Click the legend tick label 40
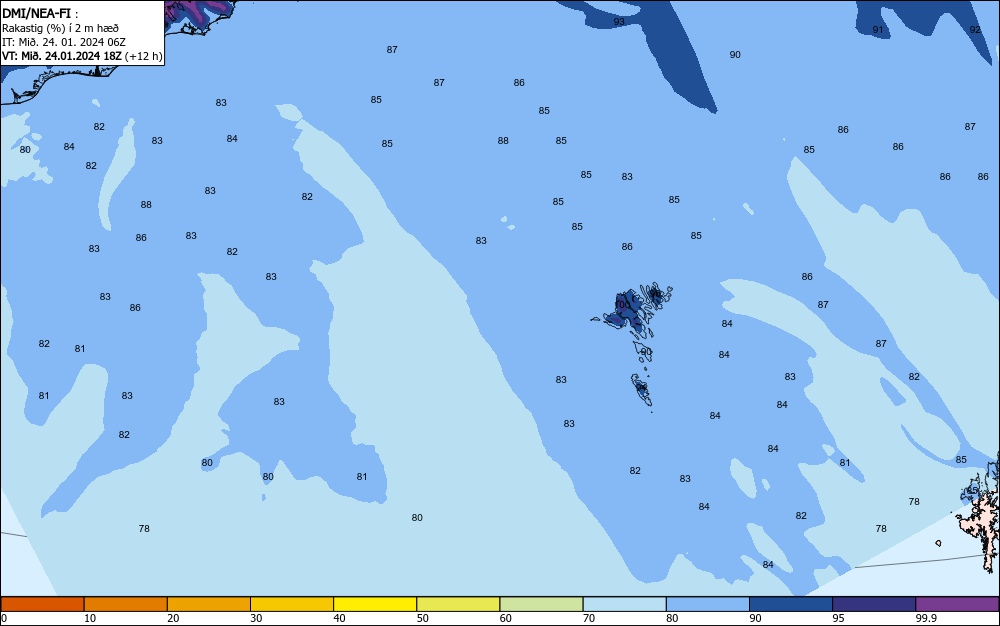Image resolution: width=1000 pixels, height=626 pixels. click(x=339, y=618)
